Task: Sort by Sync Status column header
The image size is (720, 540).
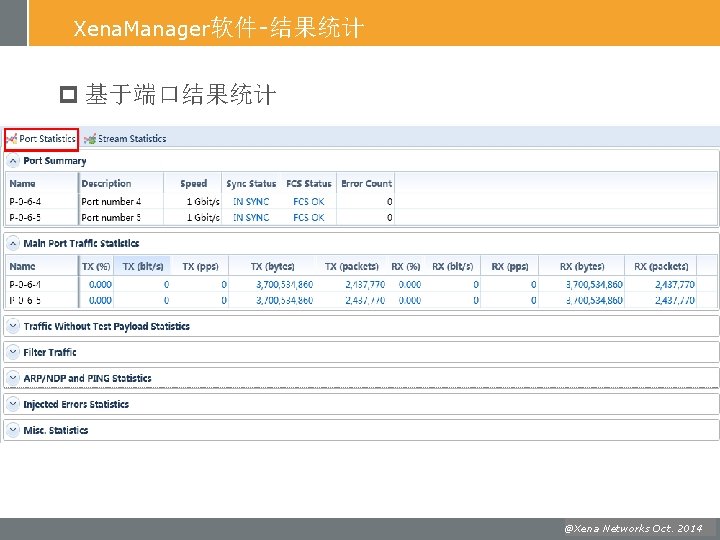Action: (251, 183)
